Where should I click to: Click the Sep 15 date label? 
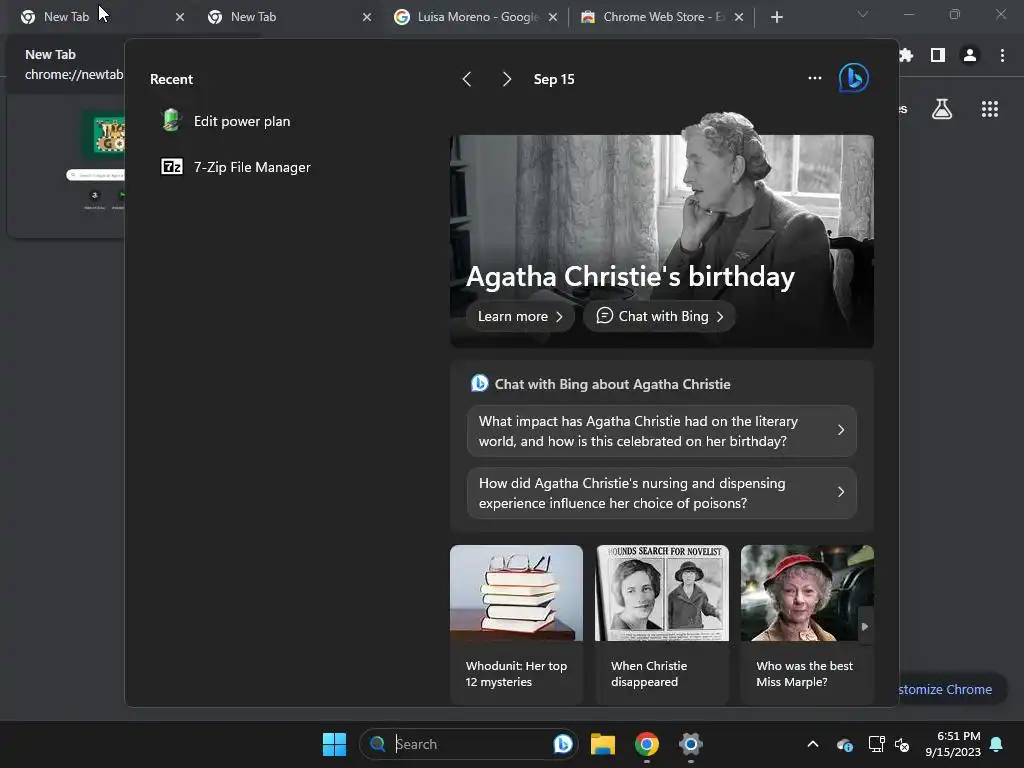(x=554, y=79)
